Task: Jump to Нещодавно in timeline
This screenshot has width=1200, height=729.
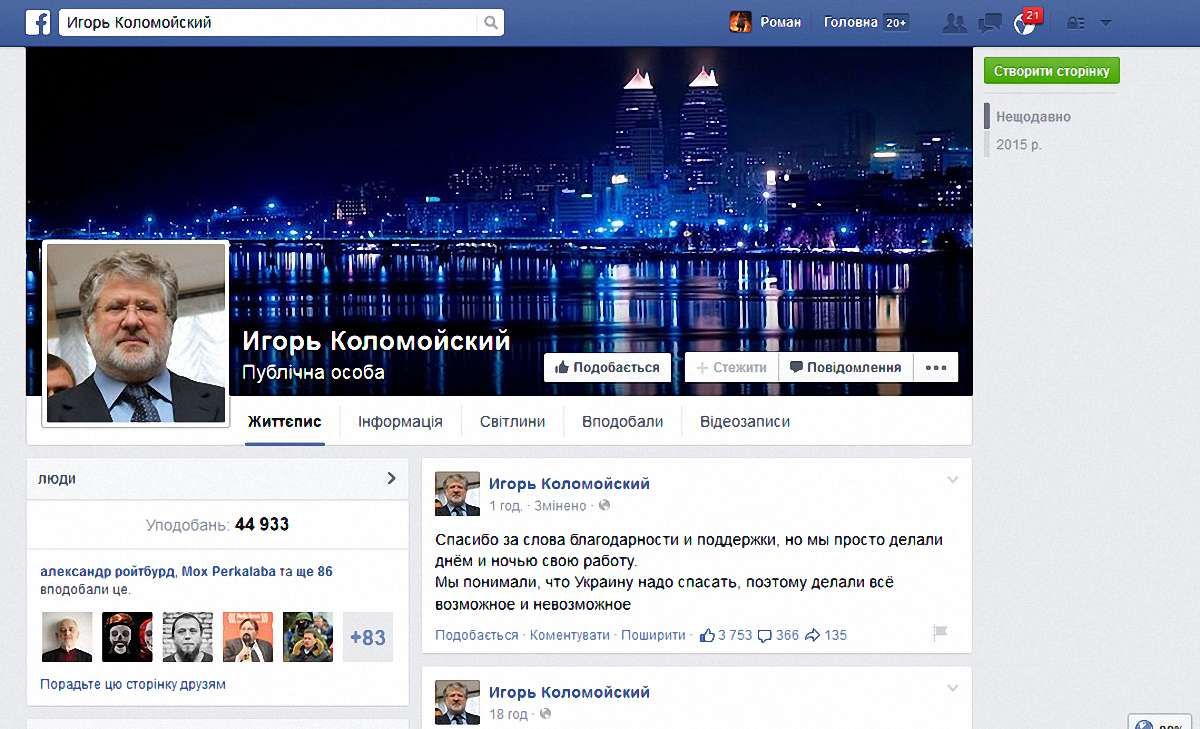Action: coord(1033,117)
